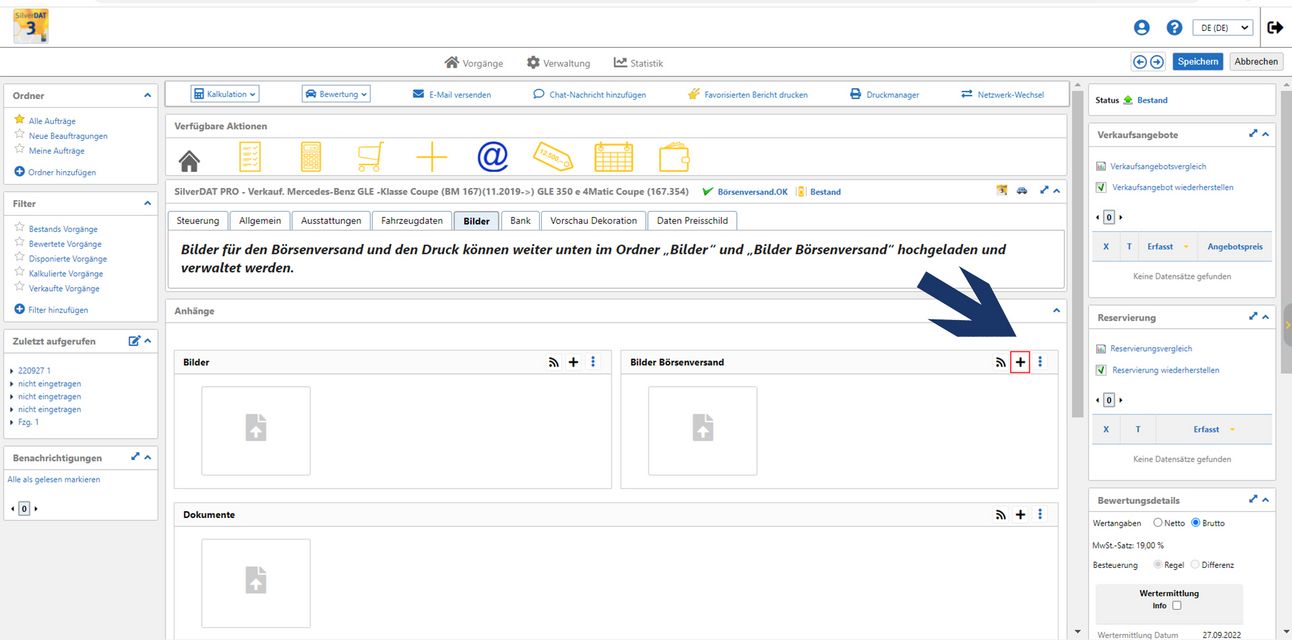Click the help question mark icon
Screen dimensions: 1292x640
[x=1174, y=28]
